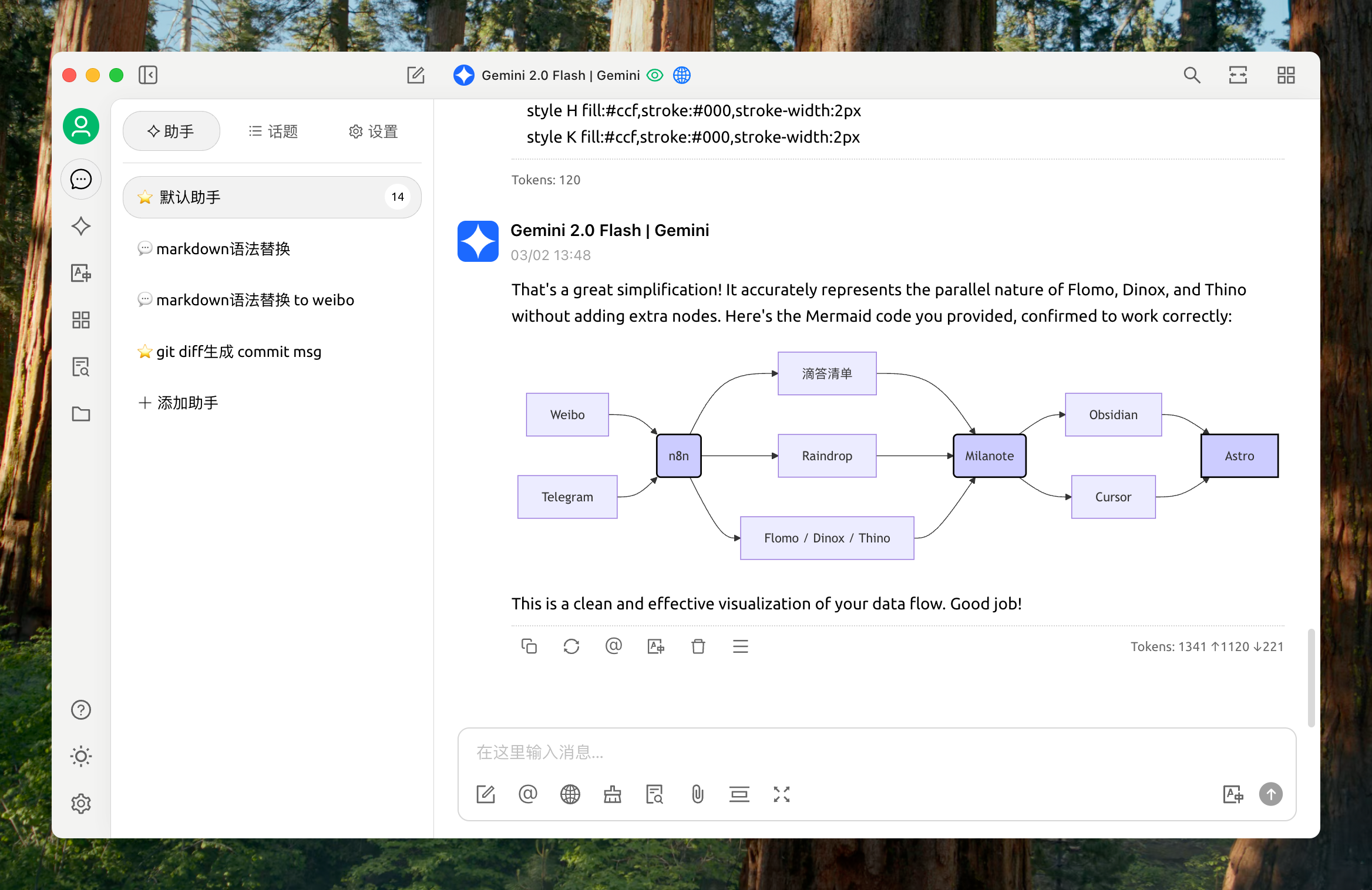Expand input box to fullscreen
Image resolution: width=1372 pixels, height=890 pixels.
click(781, 794)
